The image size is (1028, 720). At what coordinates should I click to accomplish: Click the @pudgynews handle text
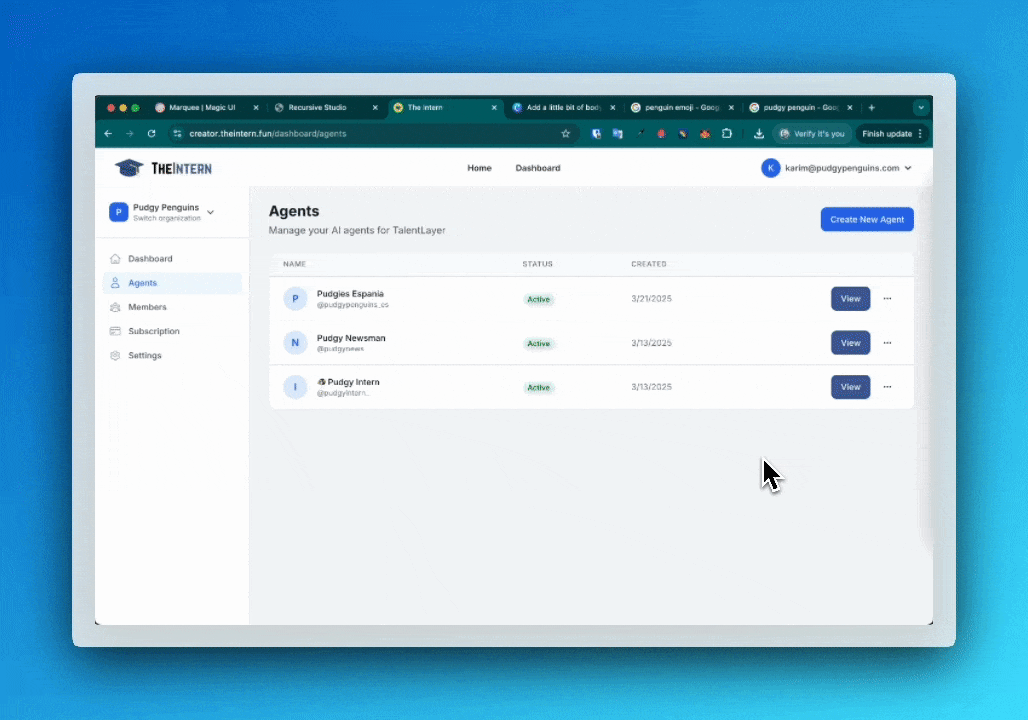pyautogui.click(x=340, y=349)
